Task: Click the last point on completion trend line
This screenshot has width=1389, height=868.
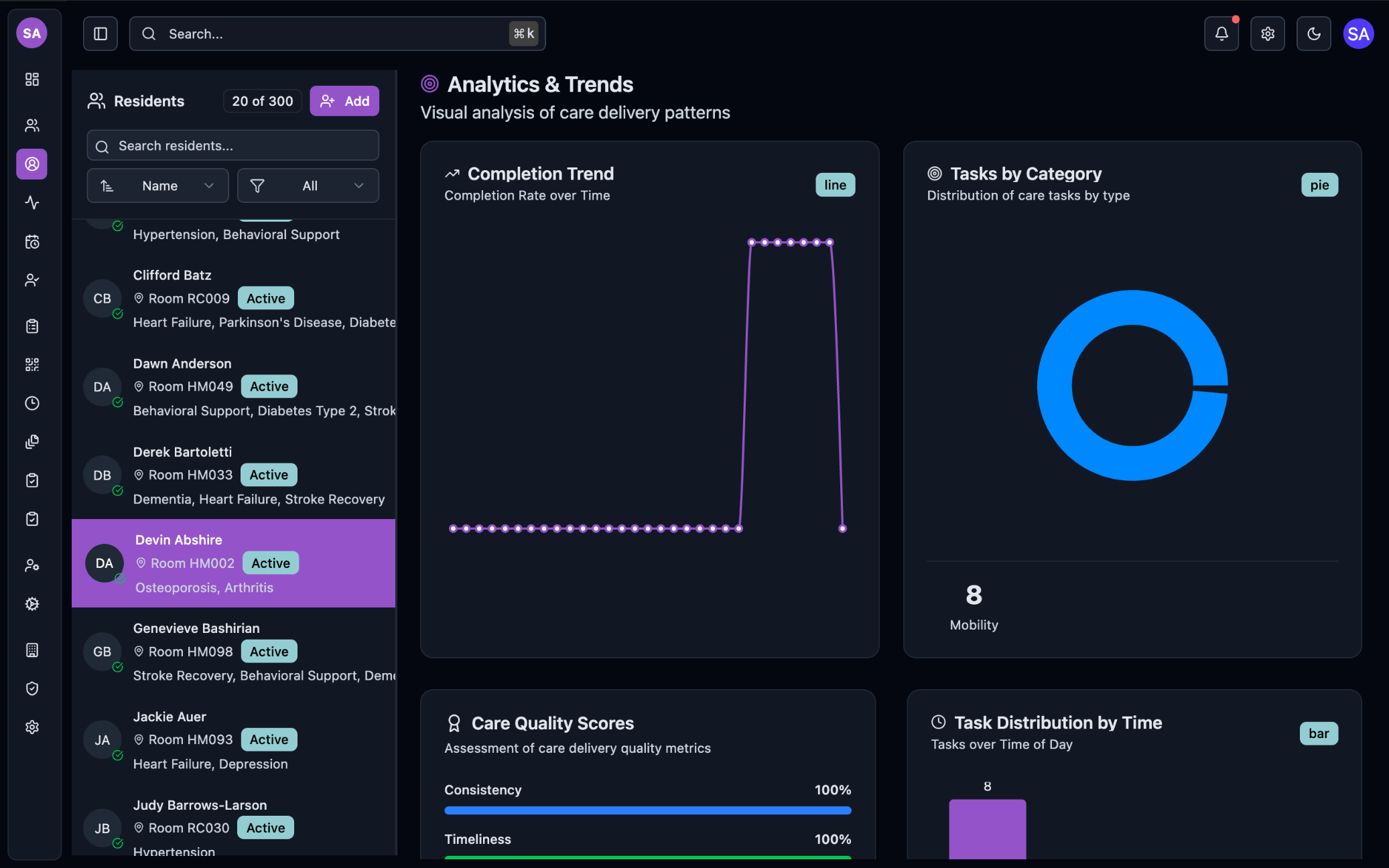Action: tap(842, 528)
